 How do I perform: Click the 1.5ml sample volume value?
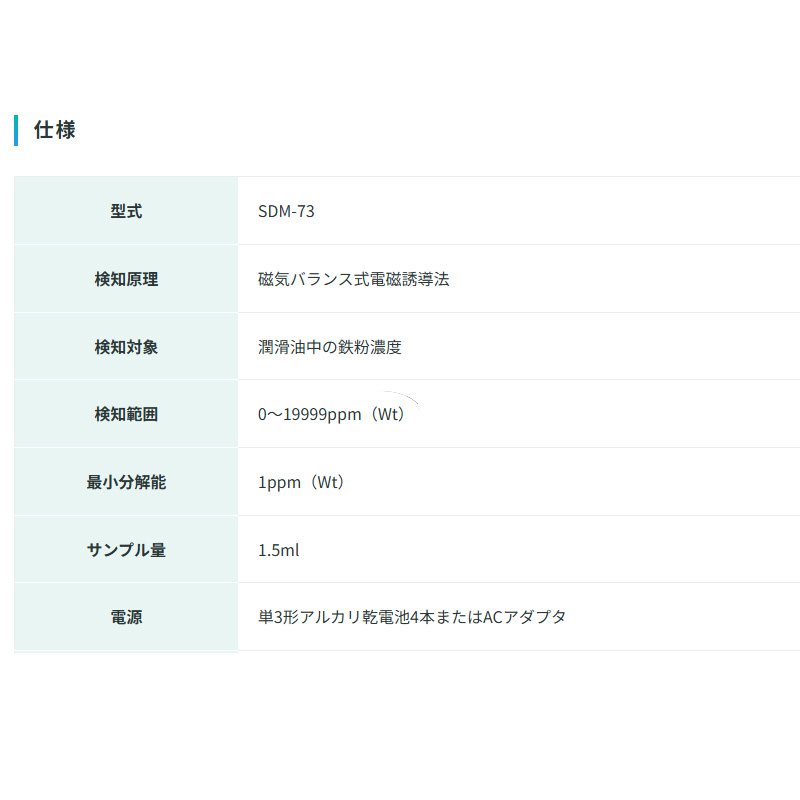pos(279,550)
